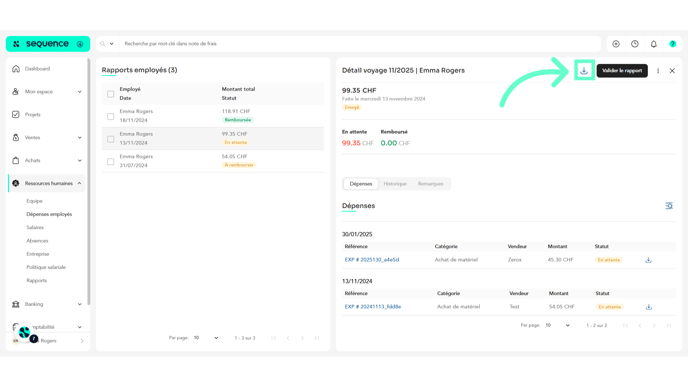Open the Salaires submenu item
Image resolution: width=688 pixels, height=387 pixels.
[x=35, y=227]
